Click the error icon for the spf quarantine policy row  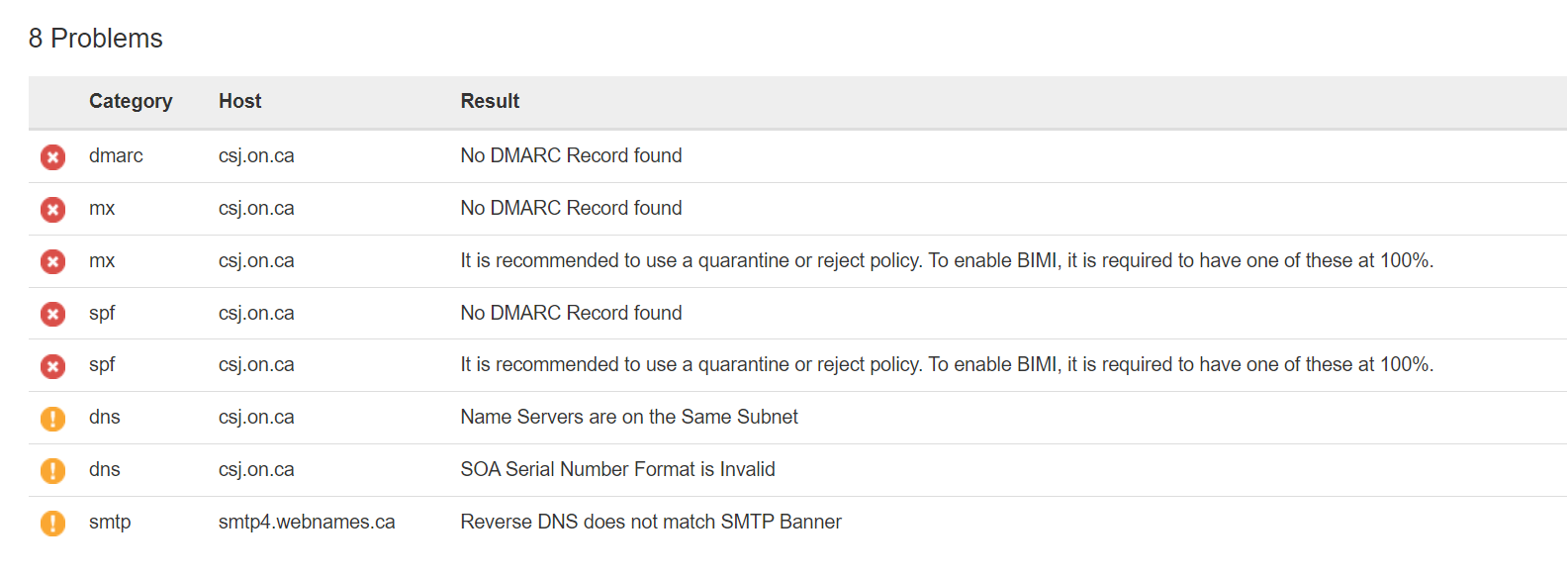coord(52,365)
